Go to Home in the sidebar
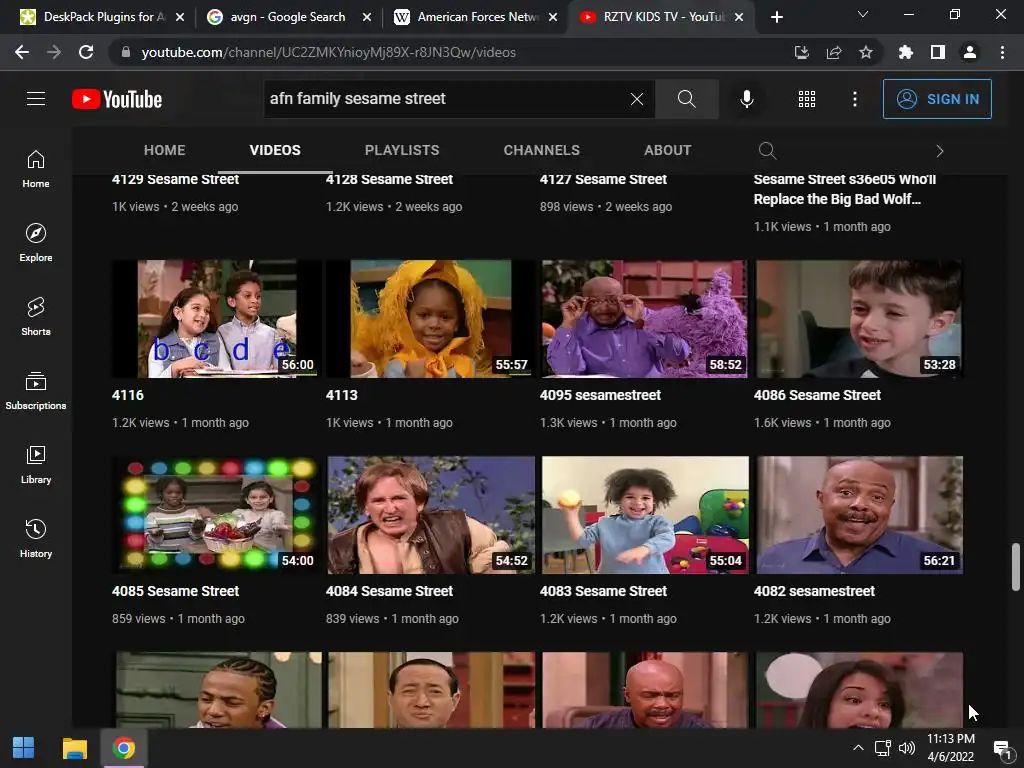 pos(36,168)
